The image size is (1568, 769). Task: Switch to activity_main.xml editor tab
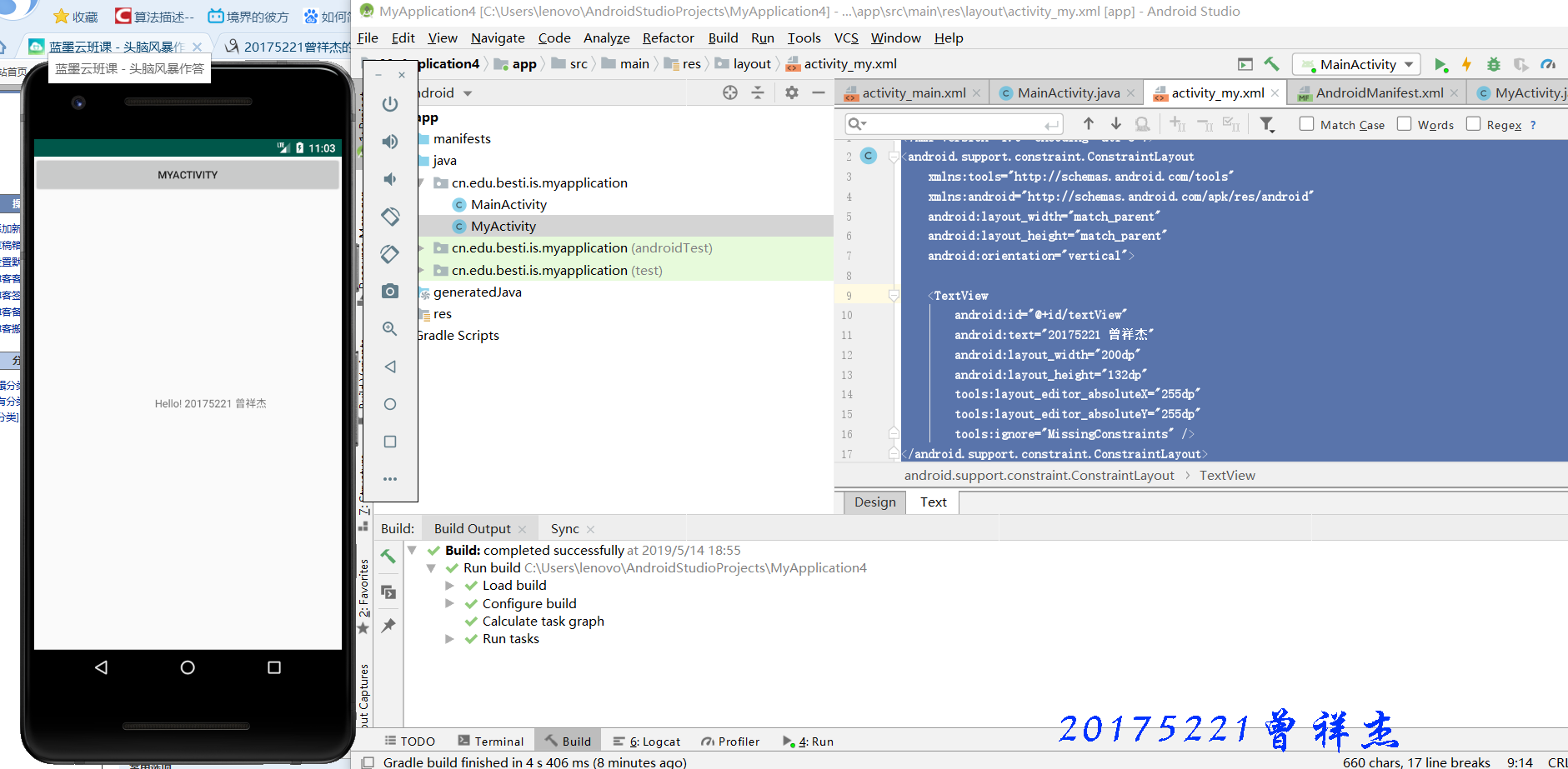click(x=914, y=93)
